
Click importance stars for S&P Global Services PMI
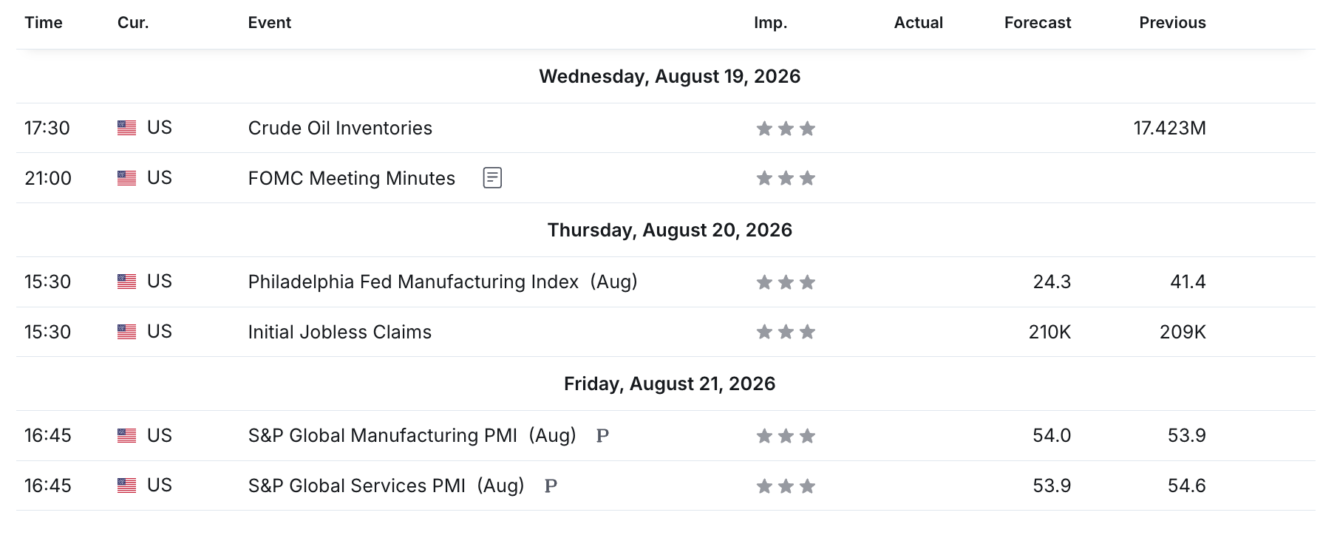[x=786, y=486]
